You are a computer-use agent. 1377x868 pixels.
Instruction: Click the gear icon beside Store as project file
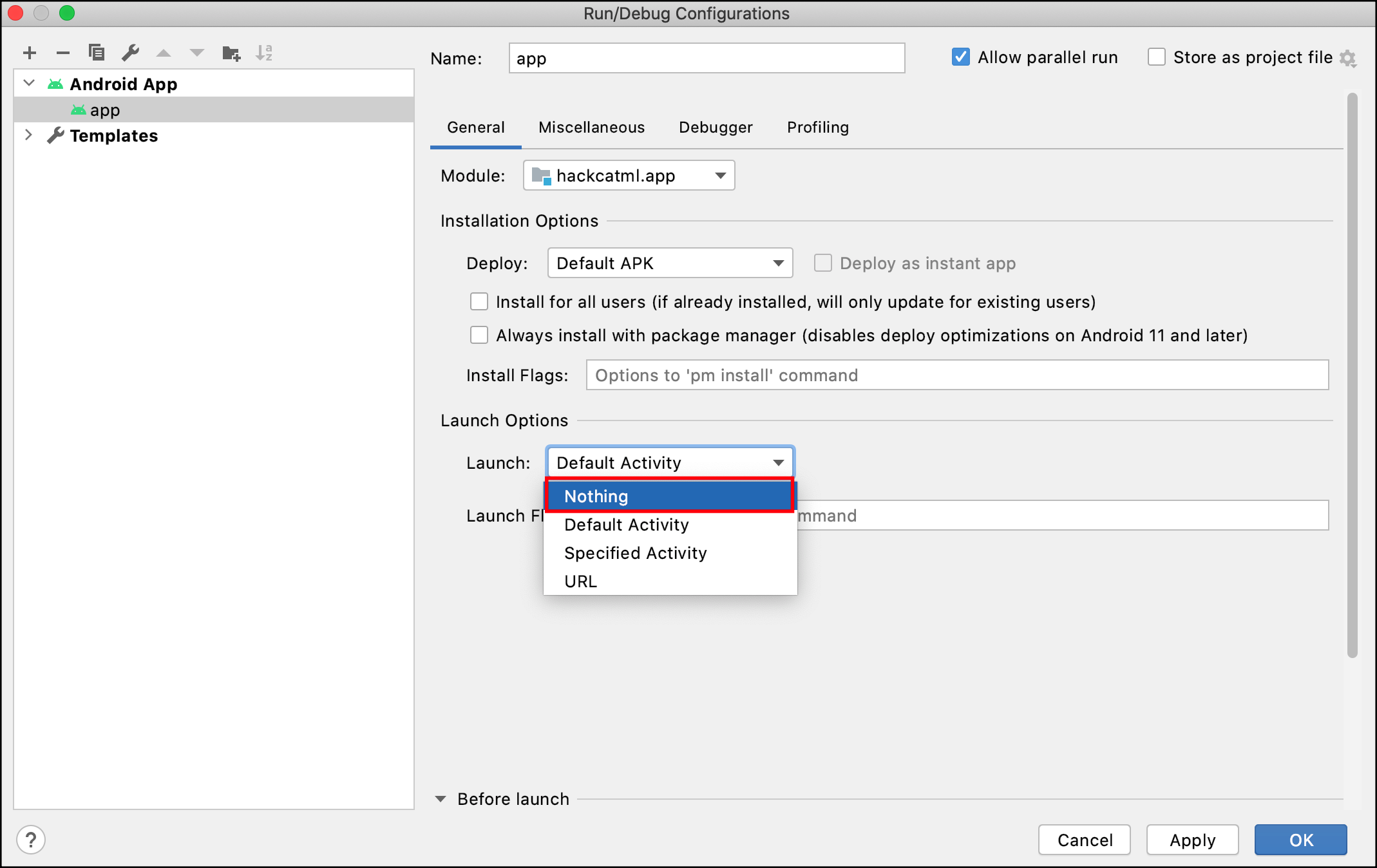point(1347,59)
